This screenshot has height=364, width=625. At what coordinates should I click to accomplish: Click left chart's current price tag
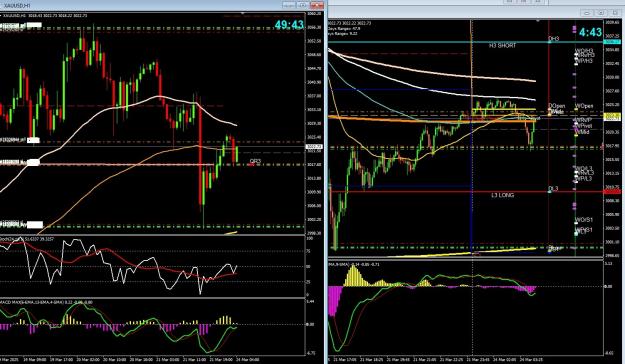[314, 147]
